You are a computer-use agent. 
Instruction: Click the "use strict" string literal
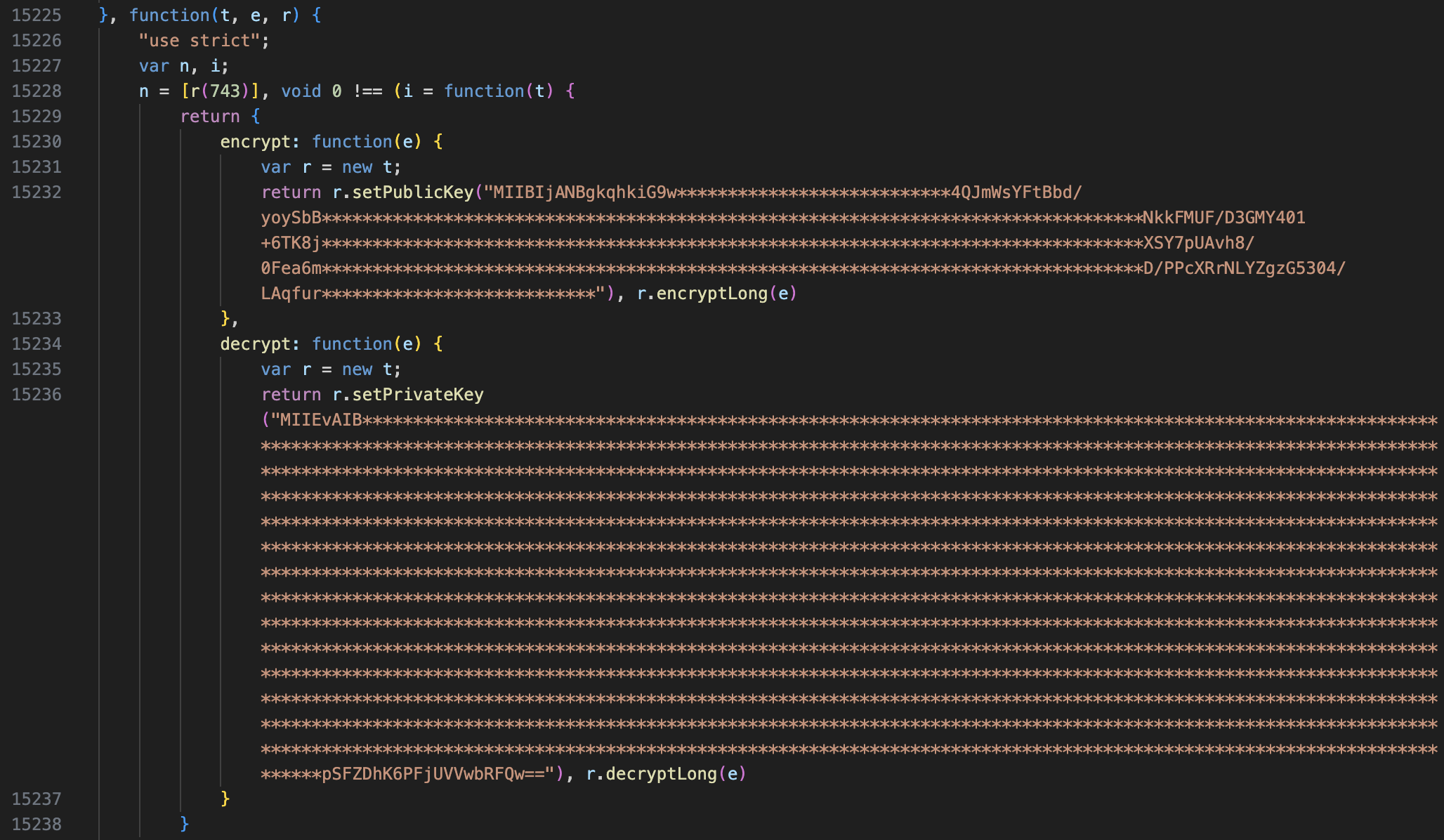click(x=199, y=41)
